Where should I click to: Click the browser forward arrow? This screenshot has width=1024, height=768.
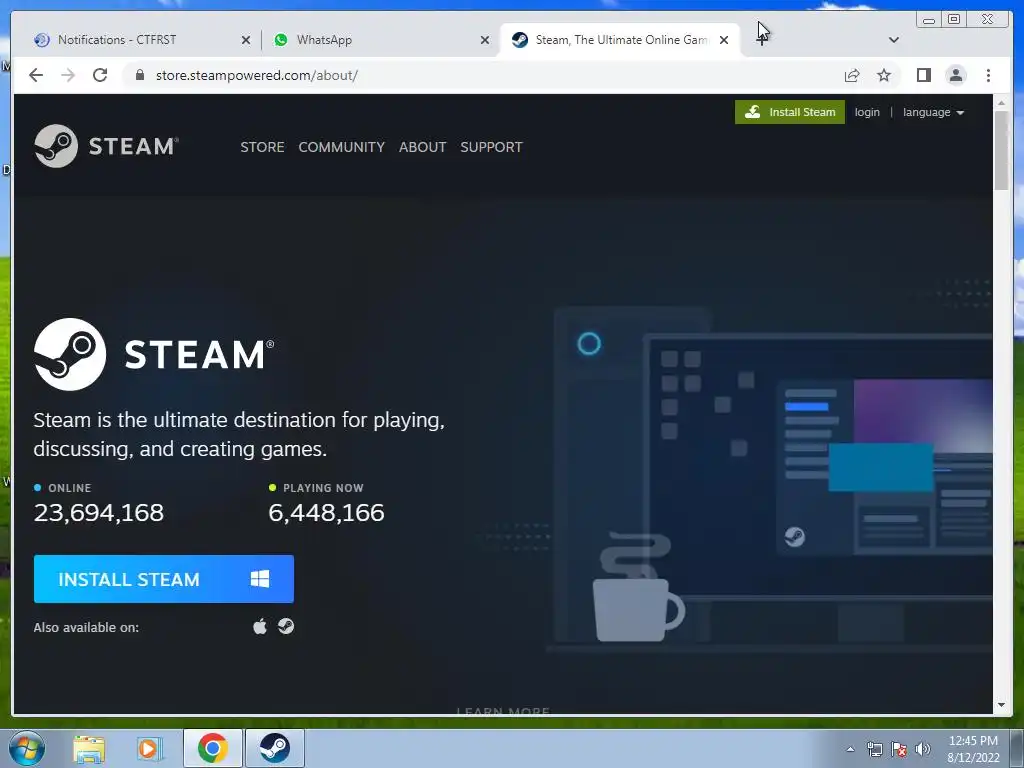pos(68,75)
